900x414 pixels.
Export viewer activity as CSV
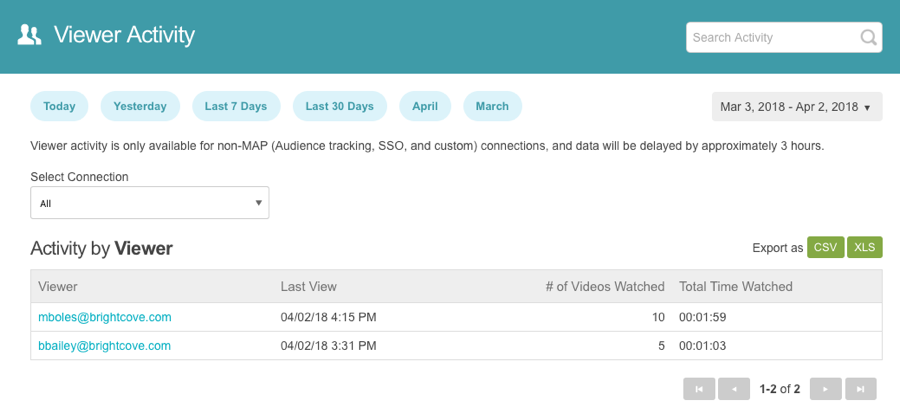click(826, 248)
